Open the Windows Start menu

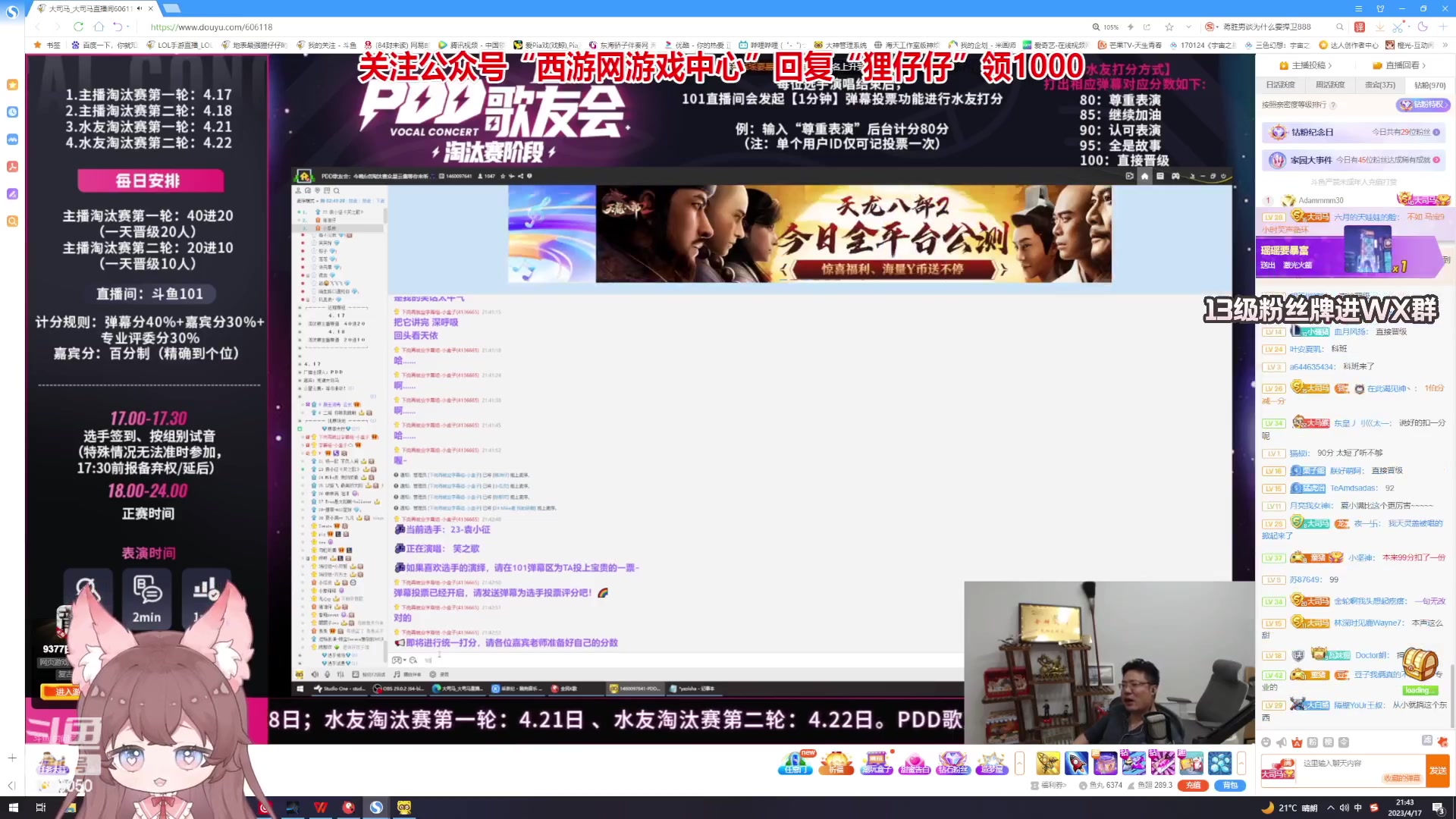[x=13, y=808]
